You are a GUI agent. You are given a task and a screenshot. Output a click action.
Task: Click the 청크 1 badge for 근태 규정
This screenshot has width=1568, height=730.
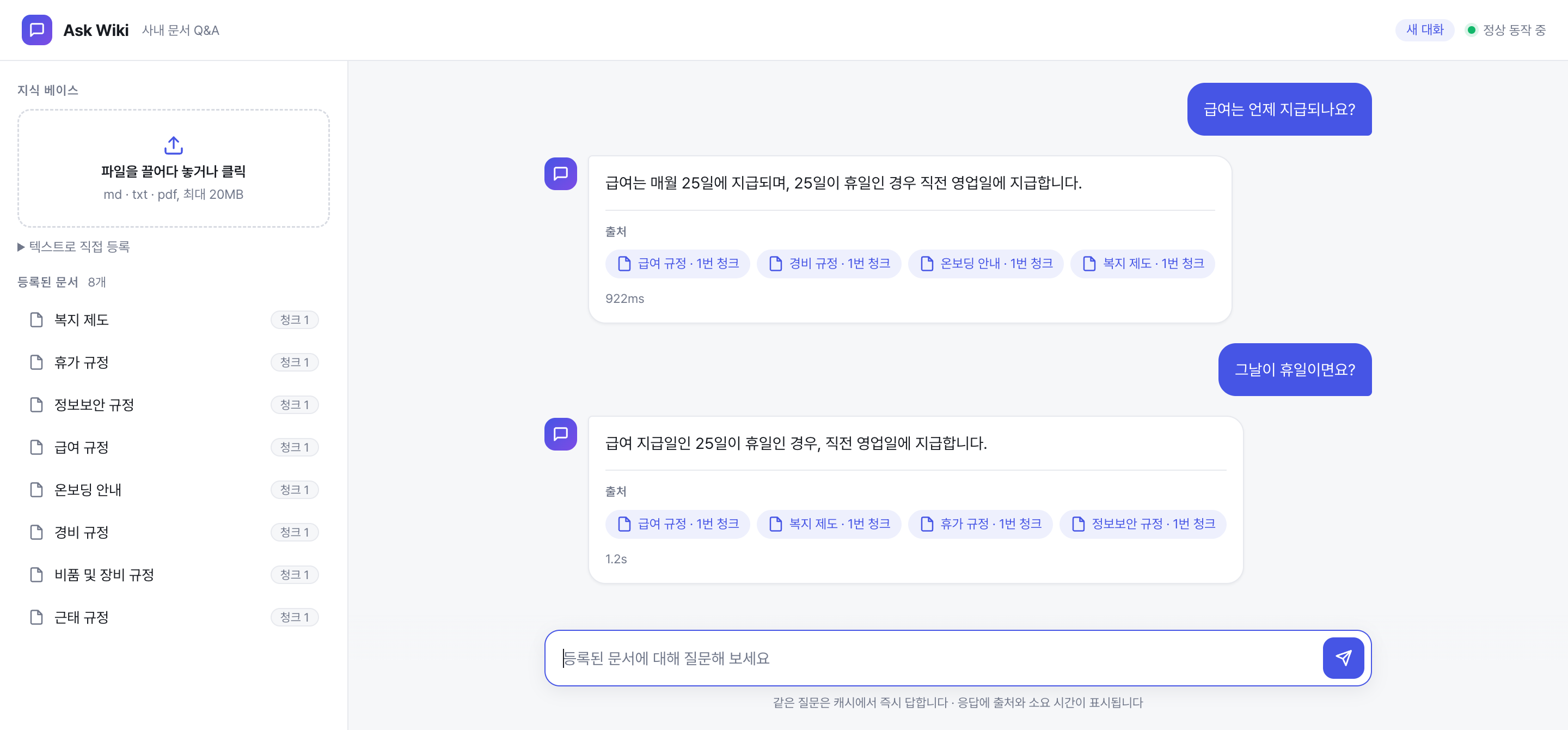tap(295, 617)
